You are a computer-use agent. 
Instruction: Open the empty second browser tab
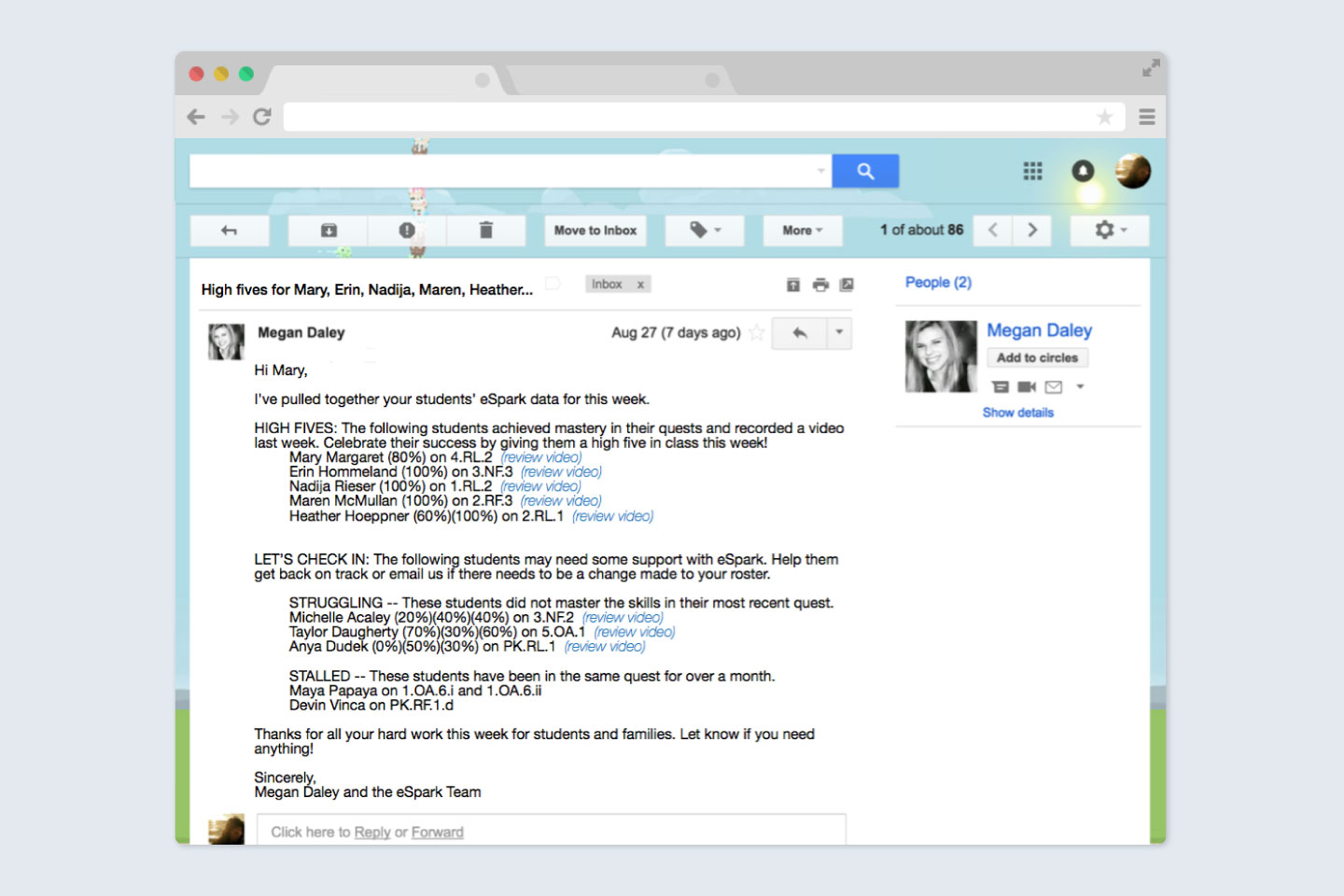pos(616,80)
